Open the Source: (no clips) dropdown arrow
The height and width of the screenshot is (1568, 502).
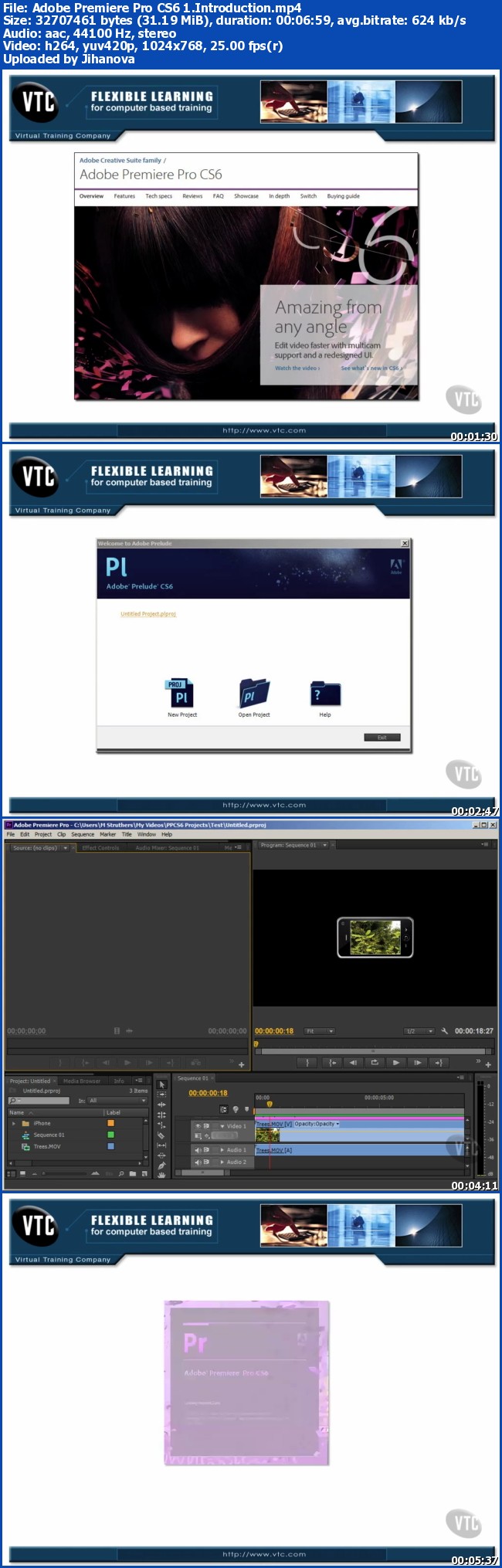[x=65, y=847]
